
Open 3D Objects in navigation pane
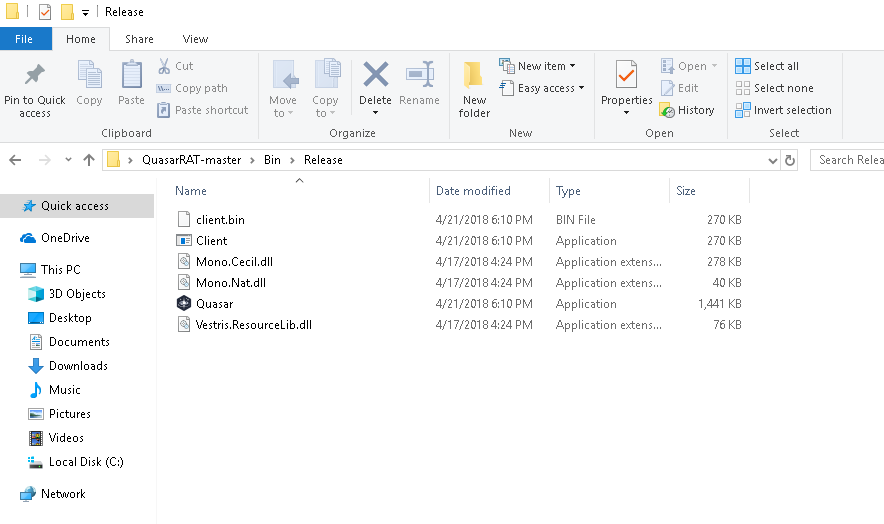coord(77,294)
